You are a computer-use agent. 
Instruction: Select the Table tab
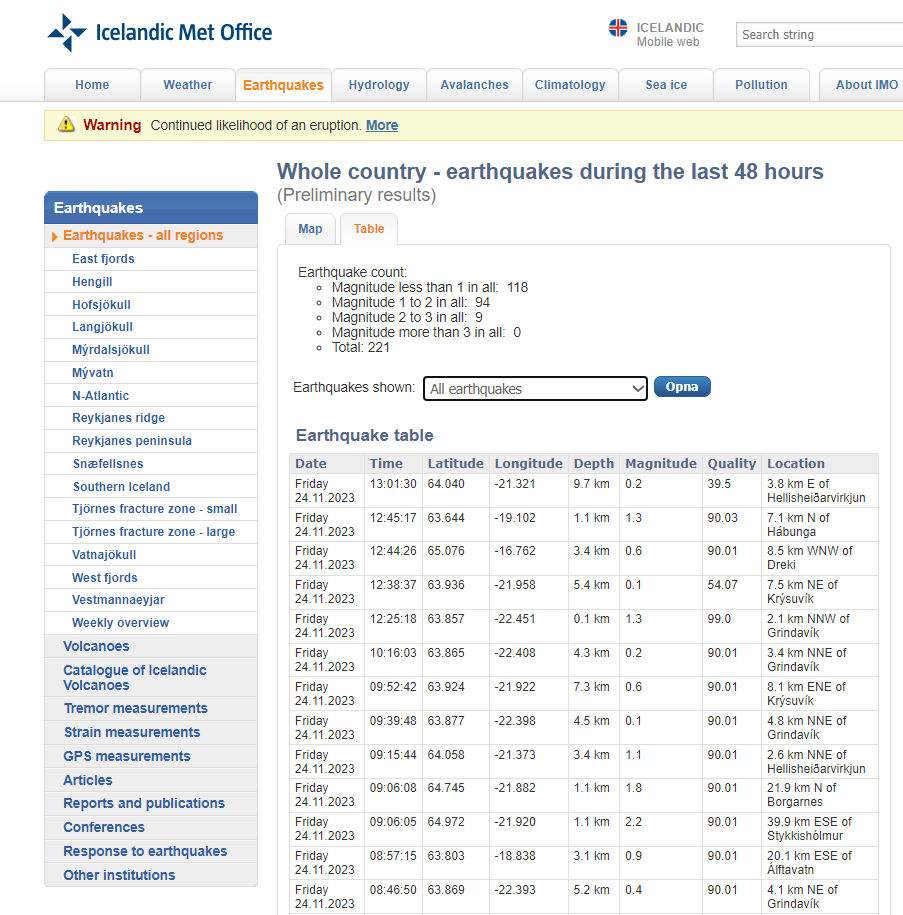[x=369, y=229]
